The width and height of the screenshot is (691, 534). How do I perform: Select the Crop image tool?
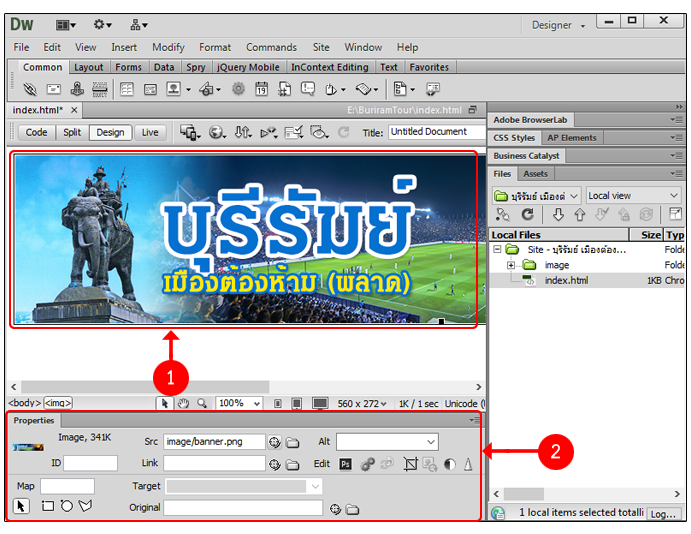[x=410, y=464]
